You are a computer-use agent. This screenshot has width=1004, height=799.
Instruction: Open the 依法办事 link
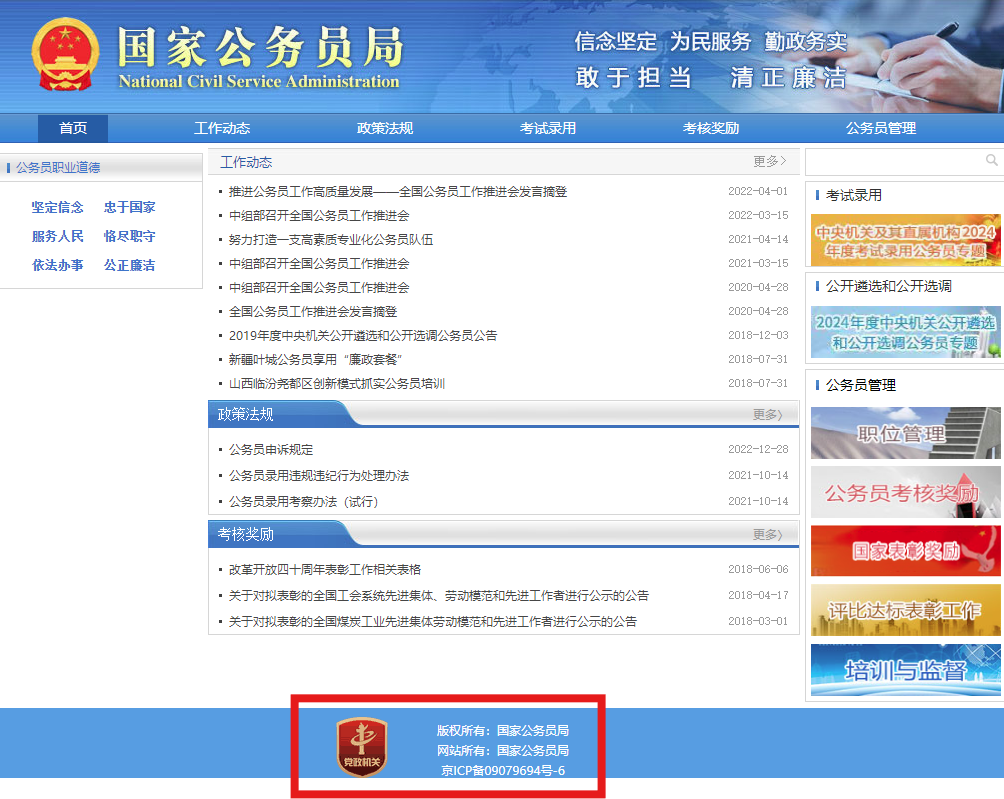58,265
